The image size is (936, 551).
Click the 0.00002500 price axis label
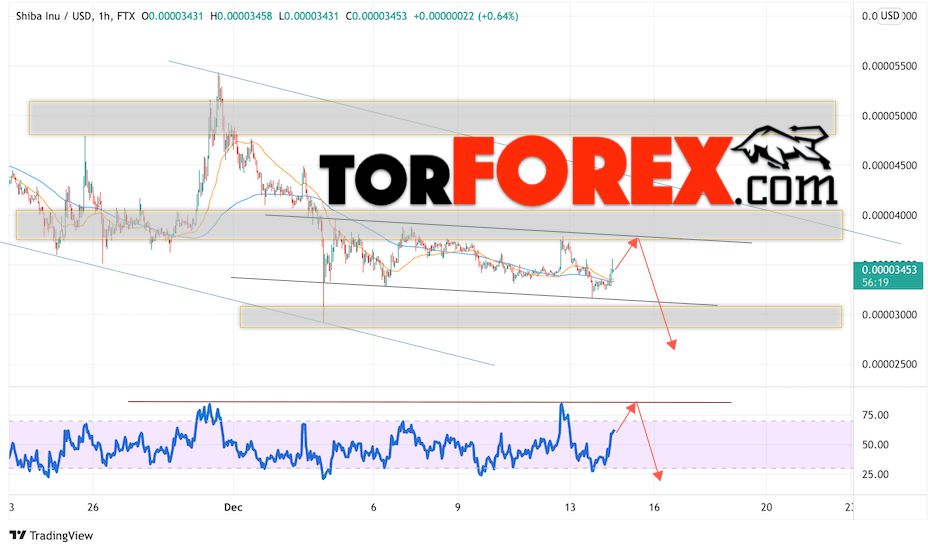pyautogui.click(x=889, y=364)
